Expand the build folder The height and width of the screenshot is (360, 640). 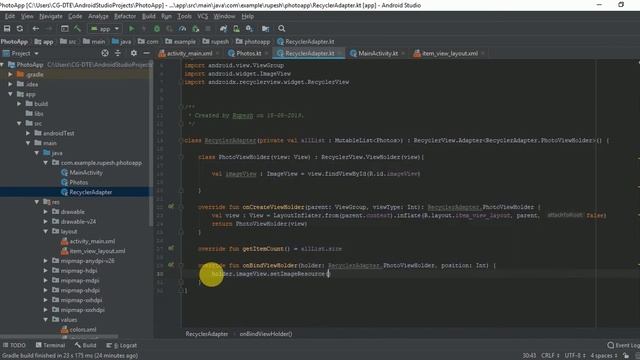(x=19, y=104)
